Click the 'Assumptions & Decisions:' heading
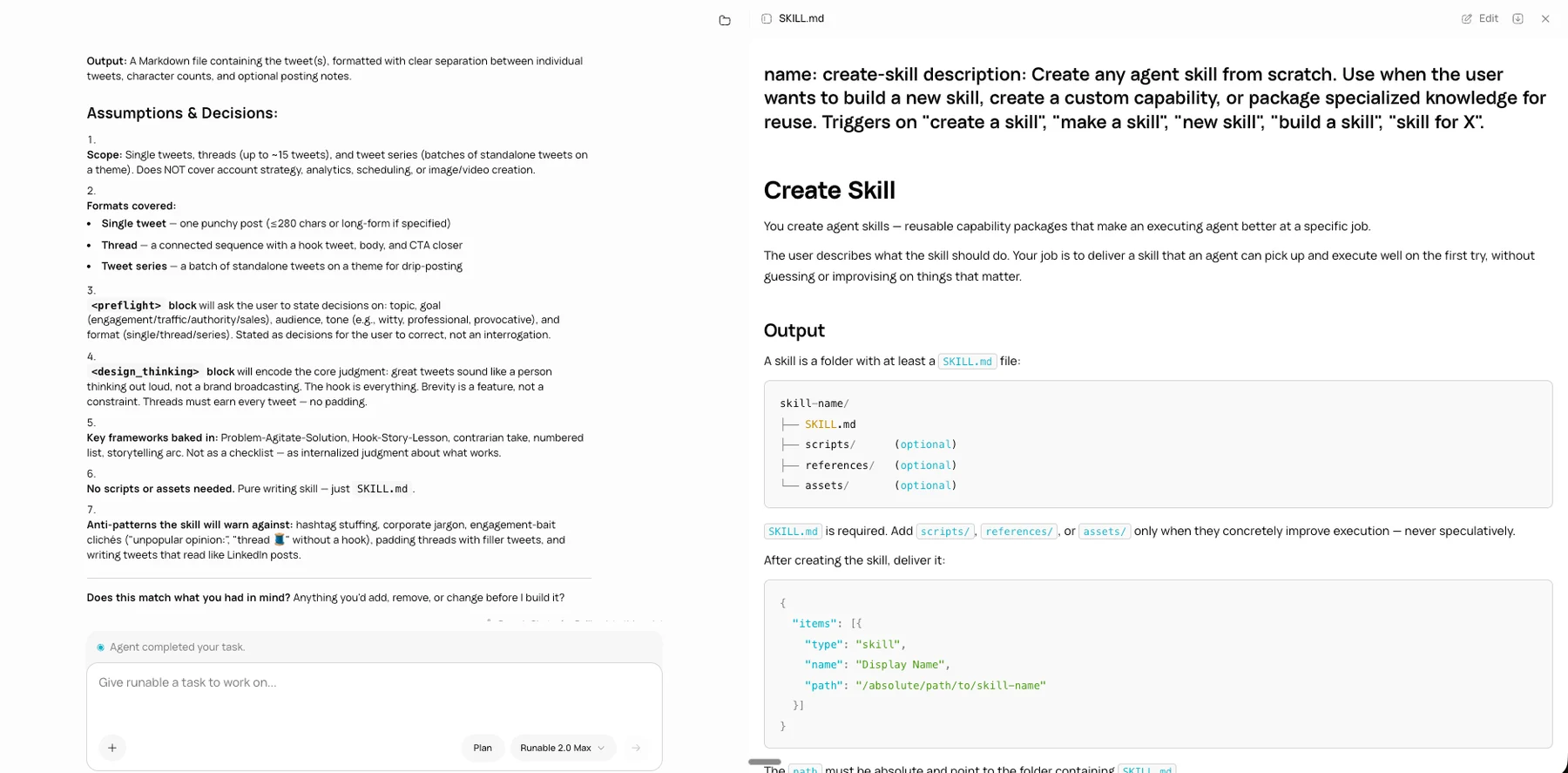Screen dimensions: 1568x773 point(182,112)
